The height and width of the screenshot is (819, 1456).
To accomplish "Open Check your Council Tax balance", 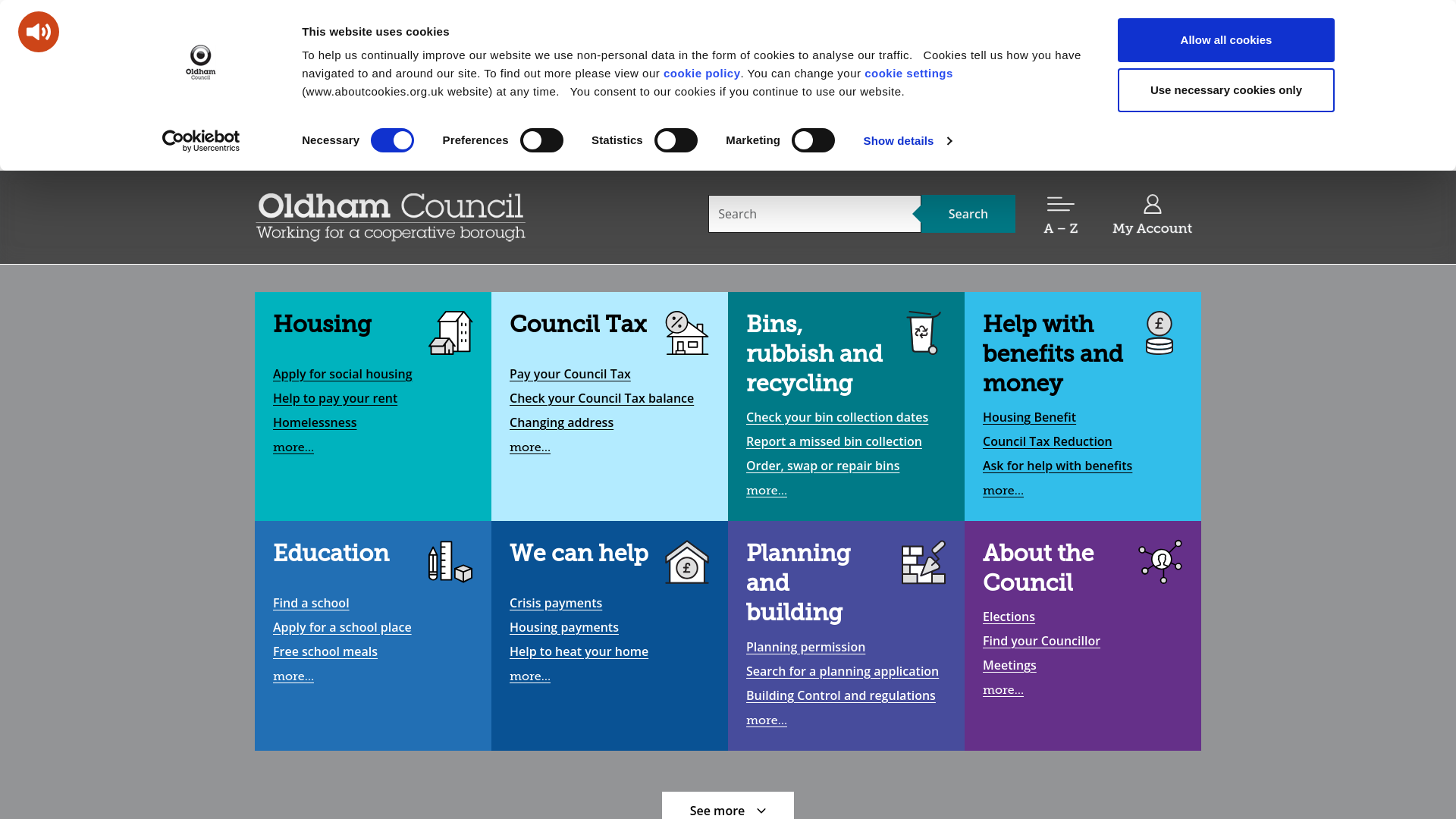I will tap(601, 399).
